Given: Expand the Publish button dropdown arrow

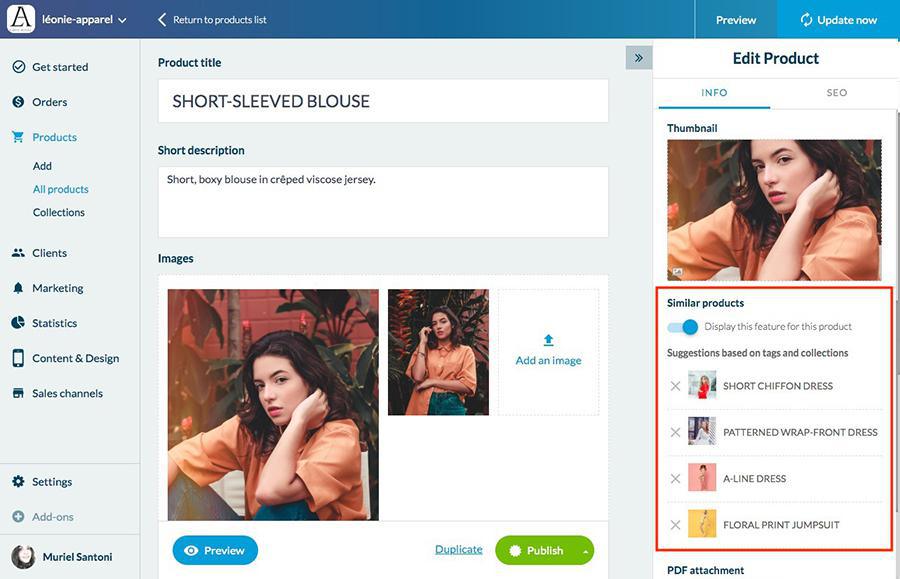Looking at the screenshot, I should [x=585, y=551].
